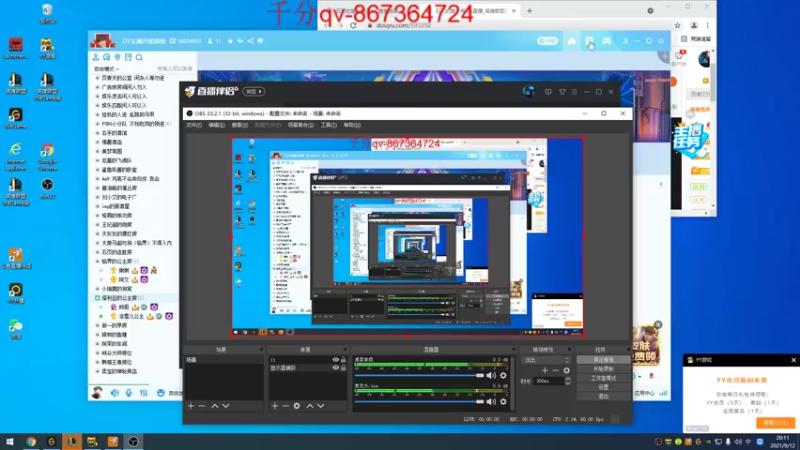
Task: Move the selected source up
Action: 310,406
